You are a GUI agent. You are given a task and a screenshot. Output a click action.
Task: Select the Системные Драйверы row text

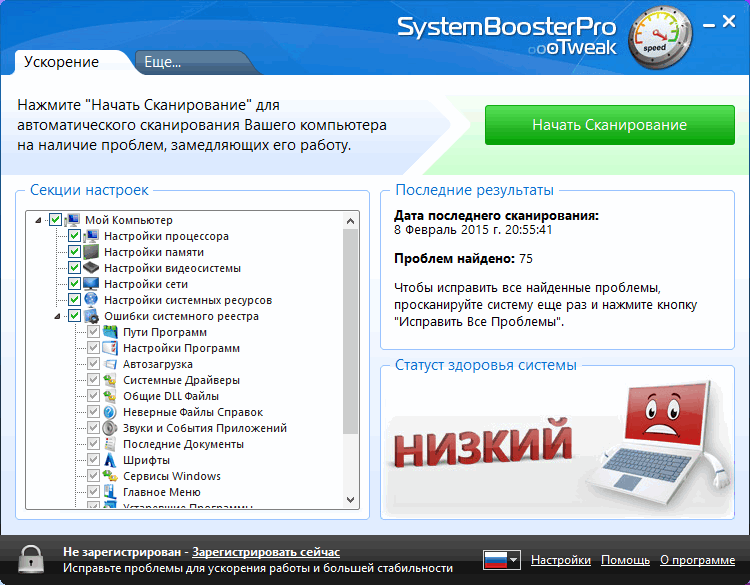coord(181,380)
